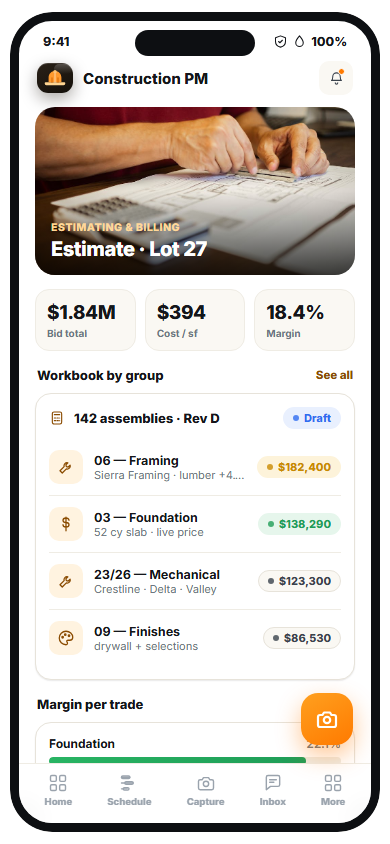Tap the palette icon beside 09 — Finishes
The width and height of the screenshot is (390, 844).
(x=66, y=638)
